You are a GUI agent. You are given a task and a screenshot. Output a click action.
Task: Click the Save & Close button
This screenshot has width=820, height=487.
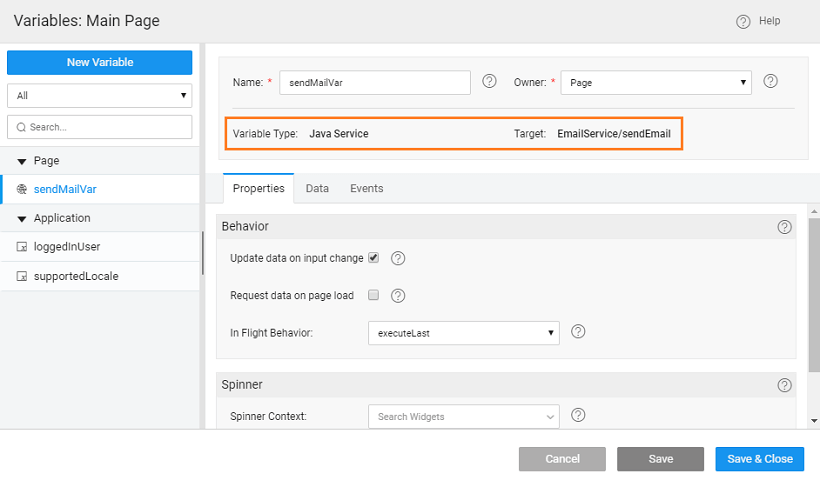(x=759, y=459)
